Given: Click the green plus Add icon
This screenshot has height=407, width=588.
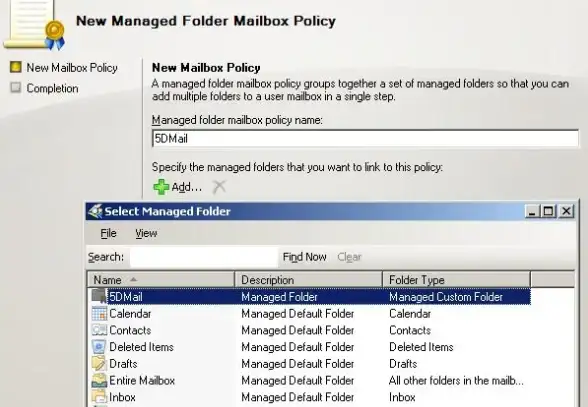Looking at the screenshot, I should [x=161, y=186].
